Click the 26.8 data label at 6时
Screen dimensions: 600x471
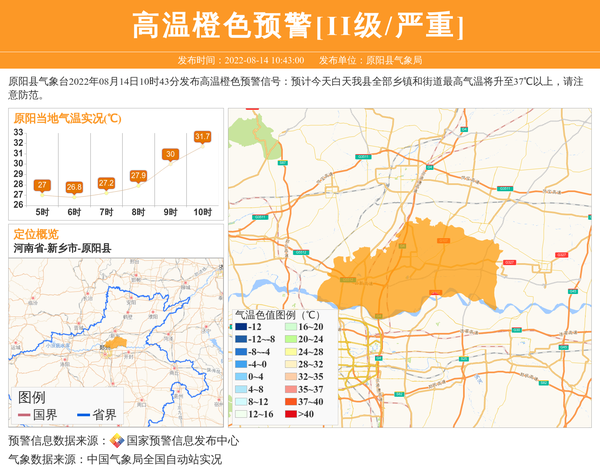tap(74, 187)
